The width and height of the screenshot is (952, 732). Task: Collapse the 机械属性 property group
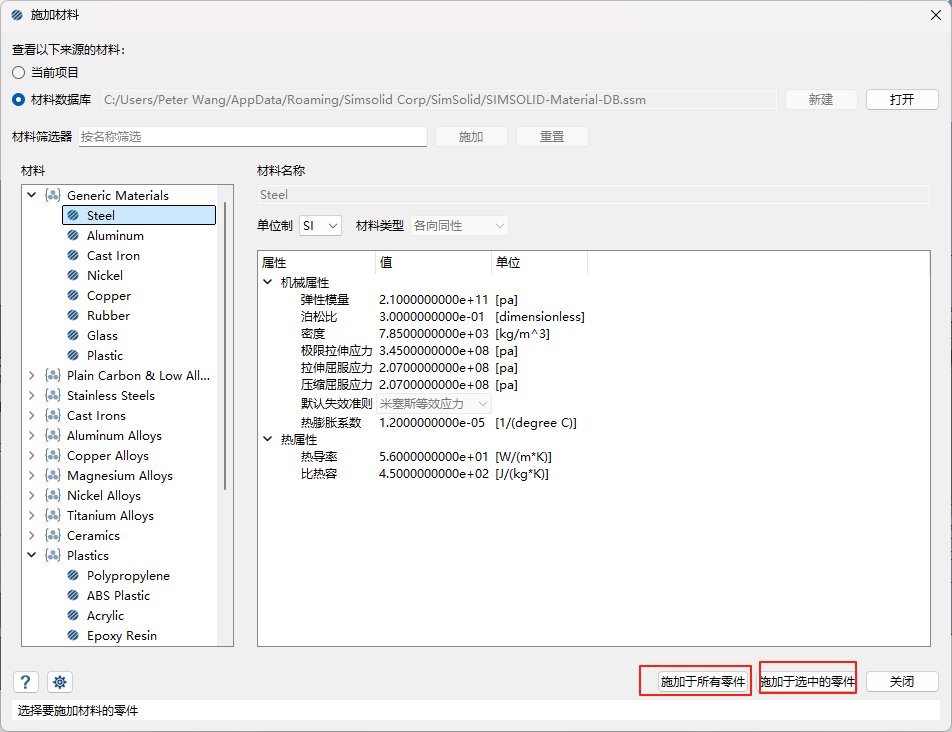[267, 283]
